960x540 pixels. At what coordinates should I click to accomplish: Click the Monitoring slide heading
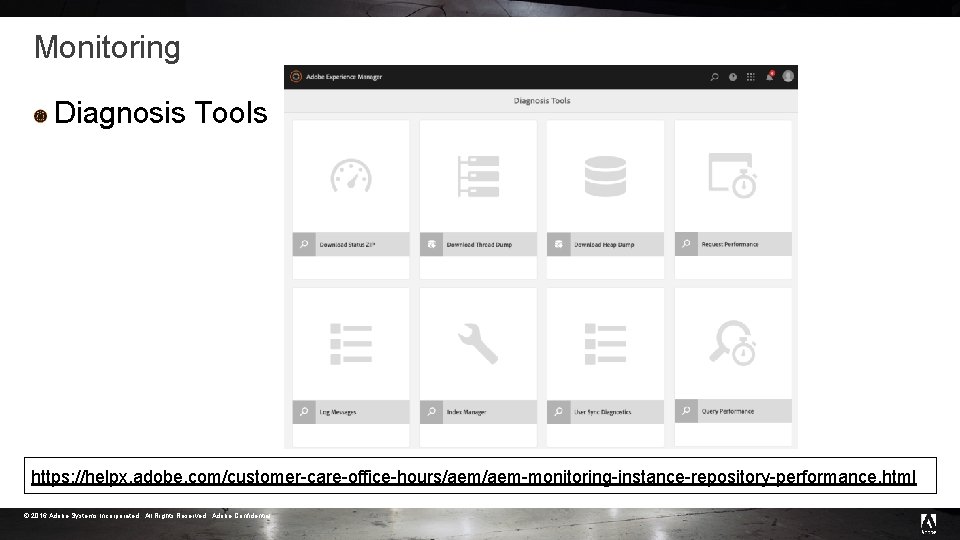click(x=107, y=47)
